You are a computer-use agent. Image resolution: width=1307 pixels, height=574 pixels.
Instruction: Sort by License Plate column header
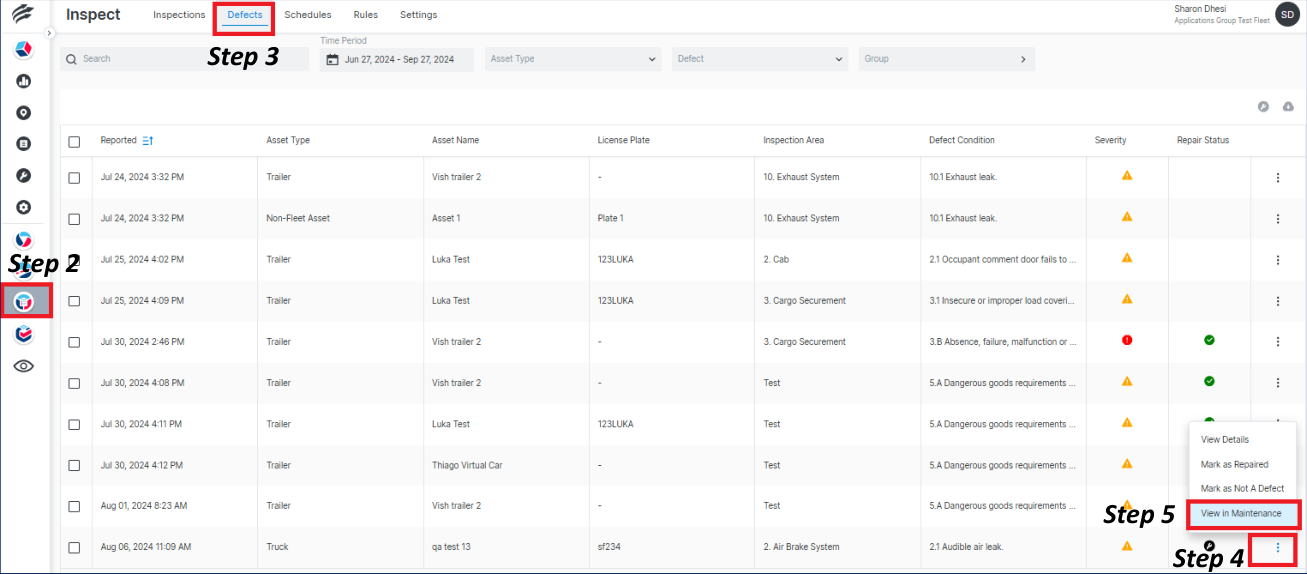[623, 140]
